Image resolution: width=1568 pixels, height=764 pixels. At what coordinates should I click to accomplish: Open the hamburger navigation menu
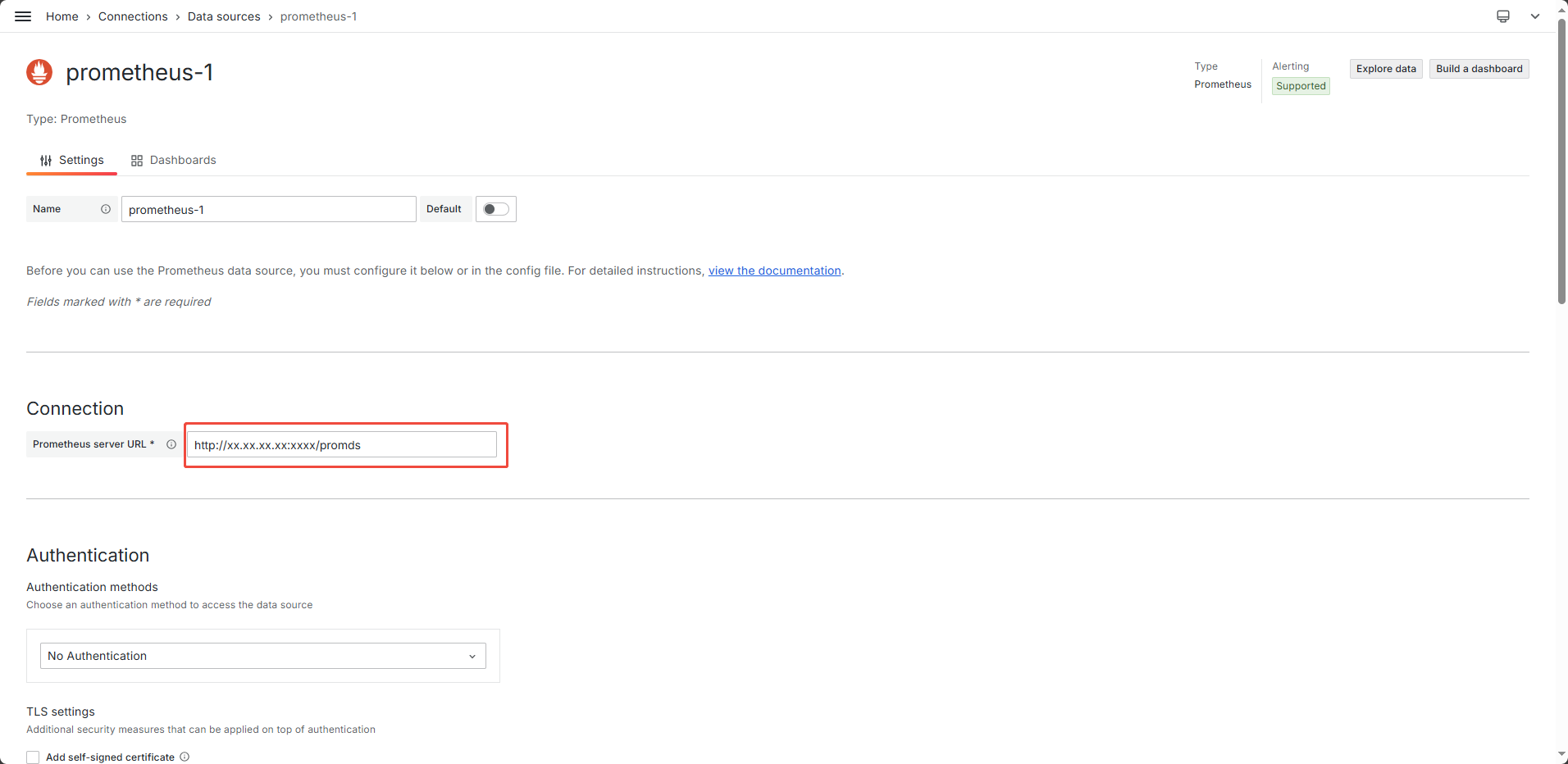[23, 16]
